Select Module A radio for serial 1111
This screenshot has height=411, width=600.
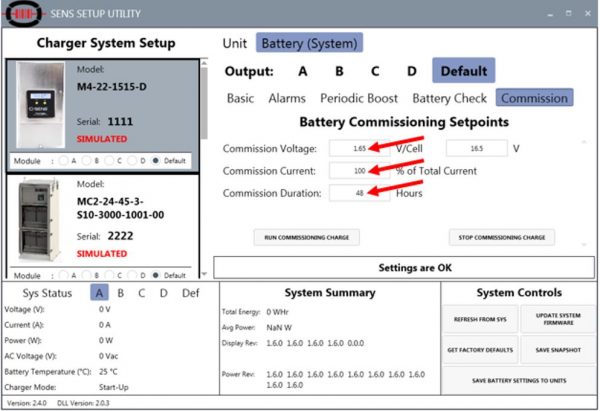tap(64, 161)
